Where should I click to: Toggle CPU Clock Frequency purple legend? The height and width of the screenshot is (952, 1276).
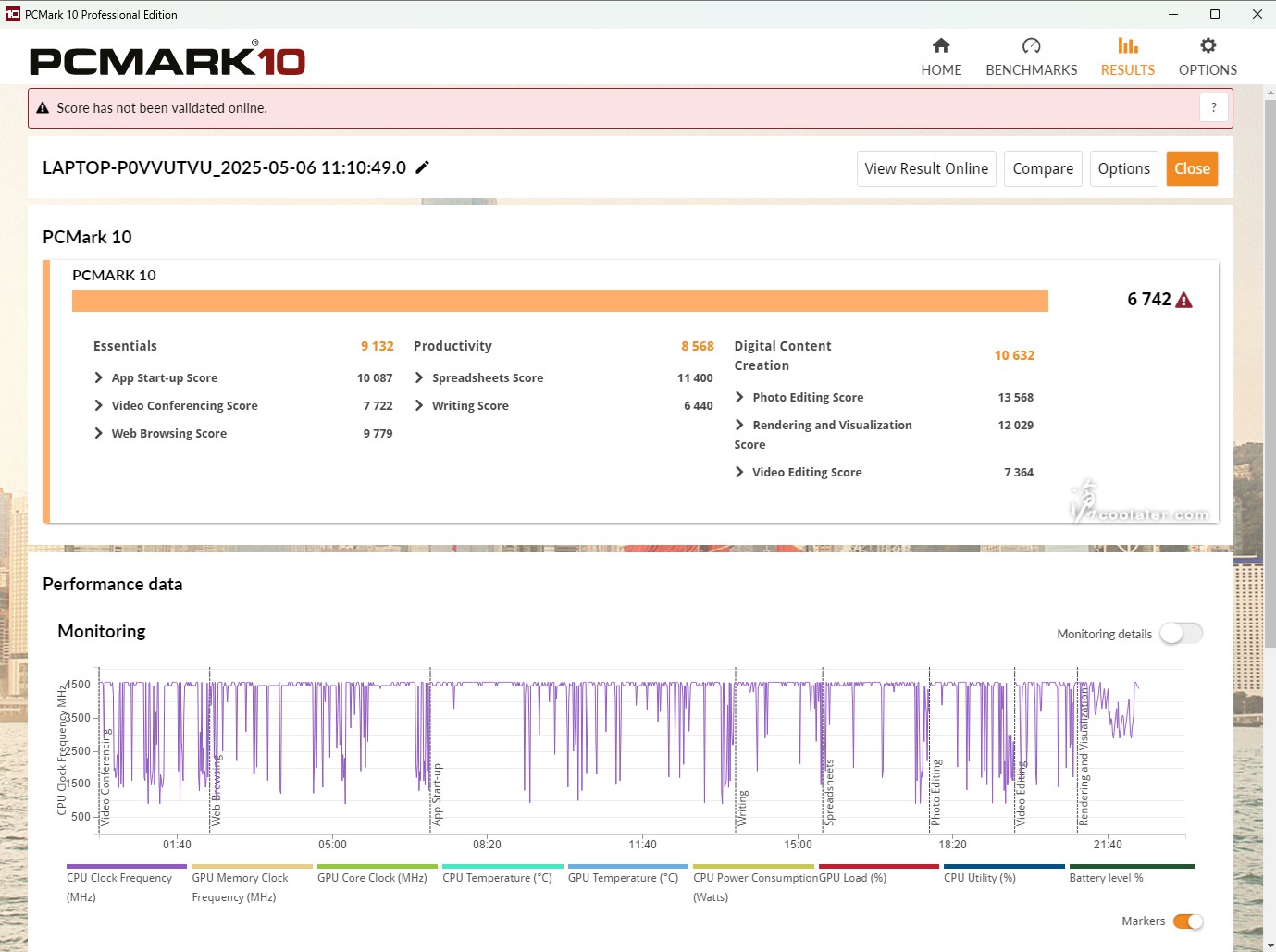(x=126, y=884)
